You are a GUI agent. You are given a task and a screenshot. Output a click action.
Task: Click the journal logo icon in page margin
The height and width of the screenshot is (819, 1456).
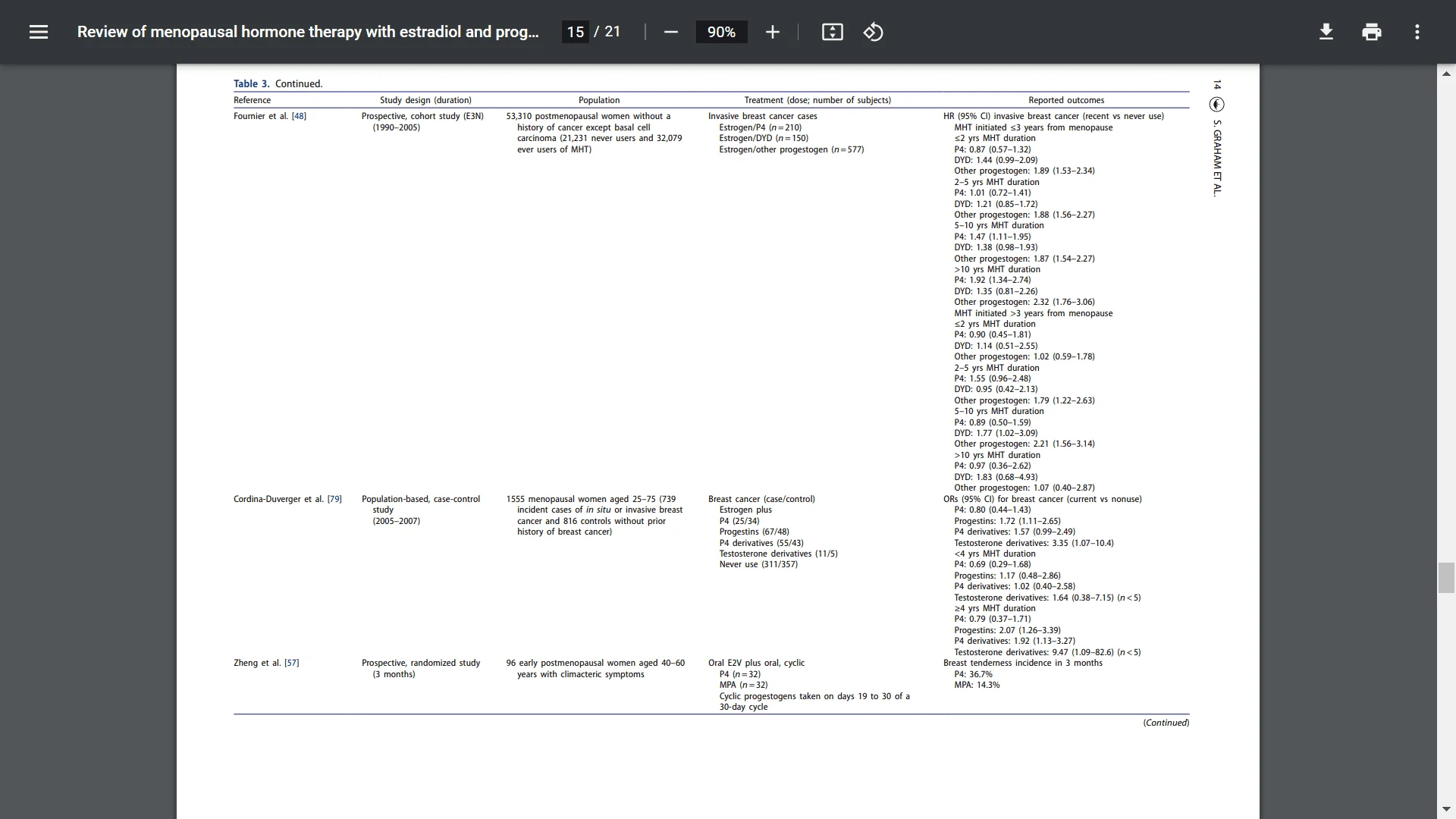tap(1217, 105)
